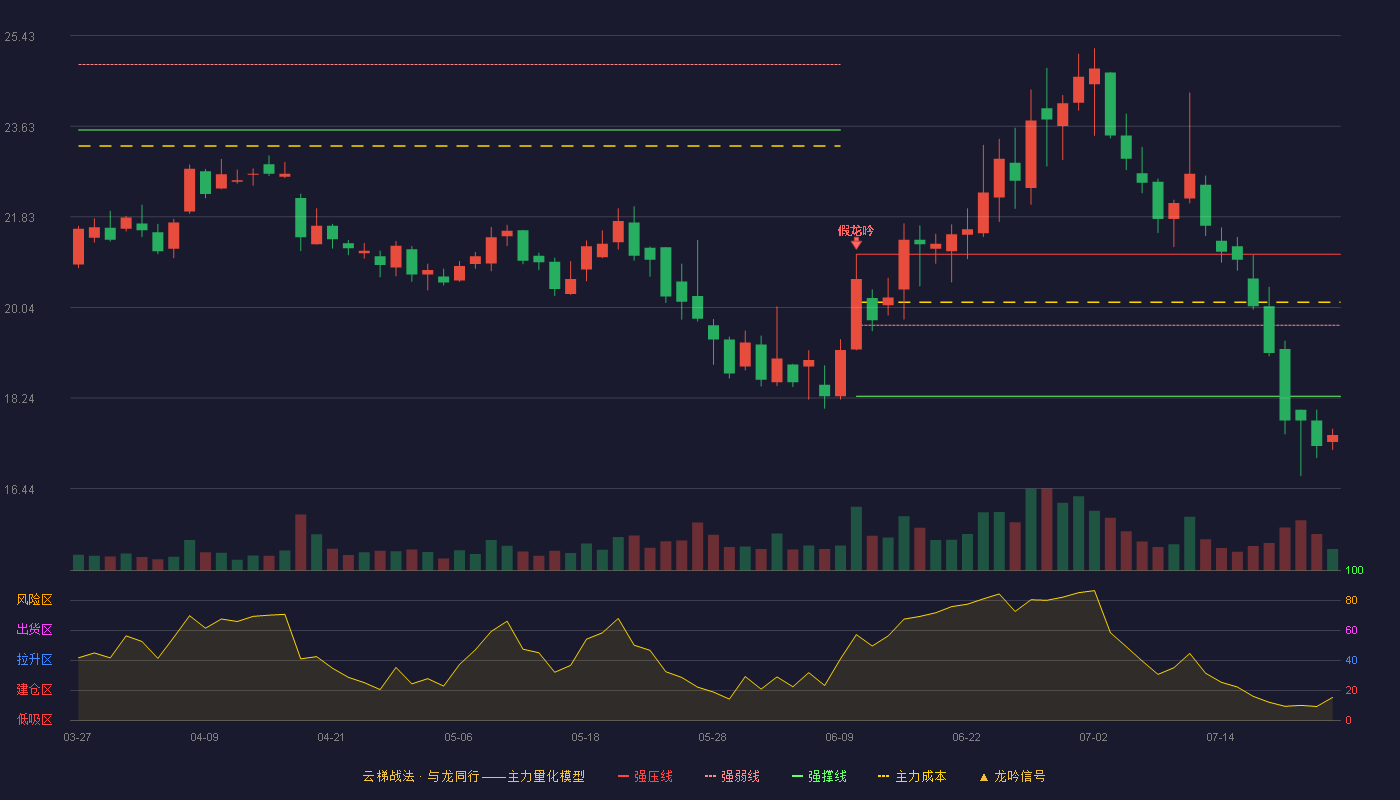Toggle the 主力成本 legend item
The height and width of the screenshot is (800, 1400).
[912, 776]
